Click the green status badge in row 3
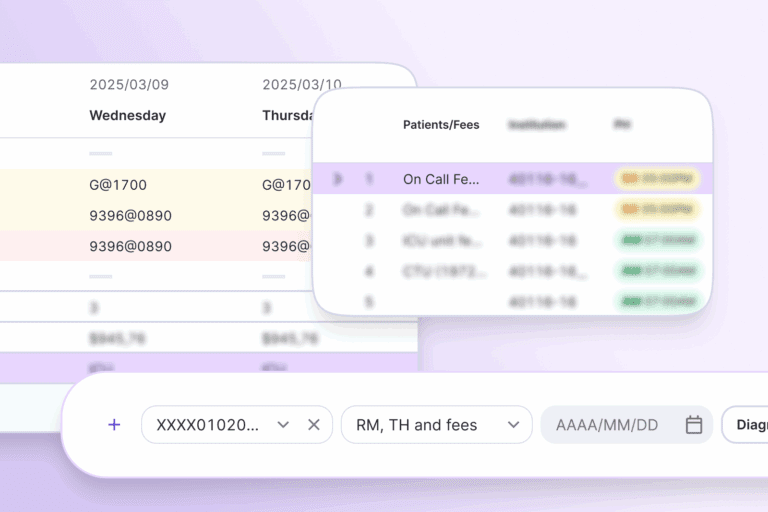The height and width of the screenshot is (512, 768). 658,240
